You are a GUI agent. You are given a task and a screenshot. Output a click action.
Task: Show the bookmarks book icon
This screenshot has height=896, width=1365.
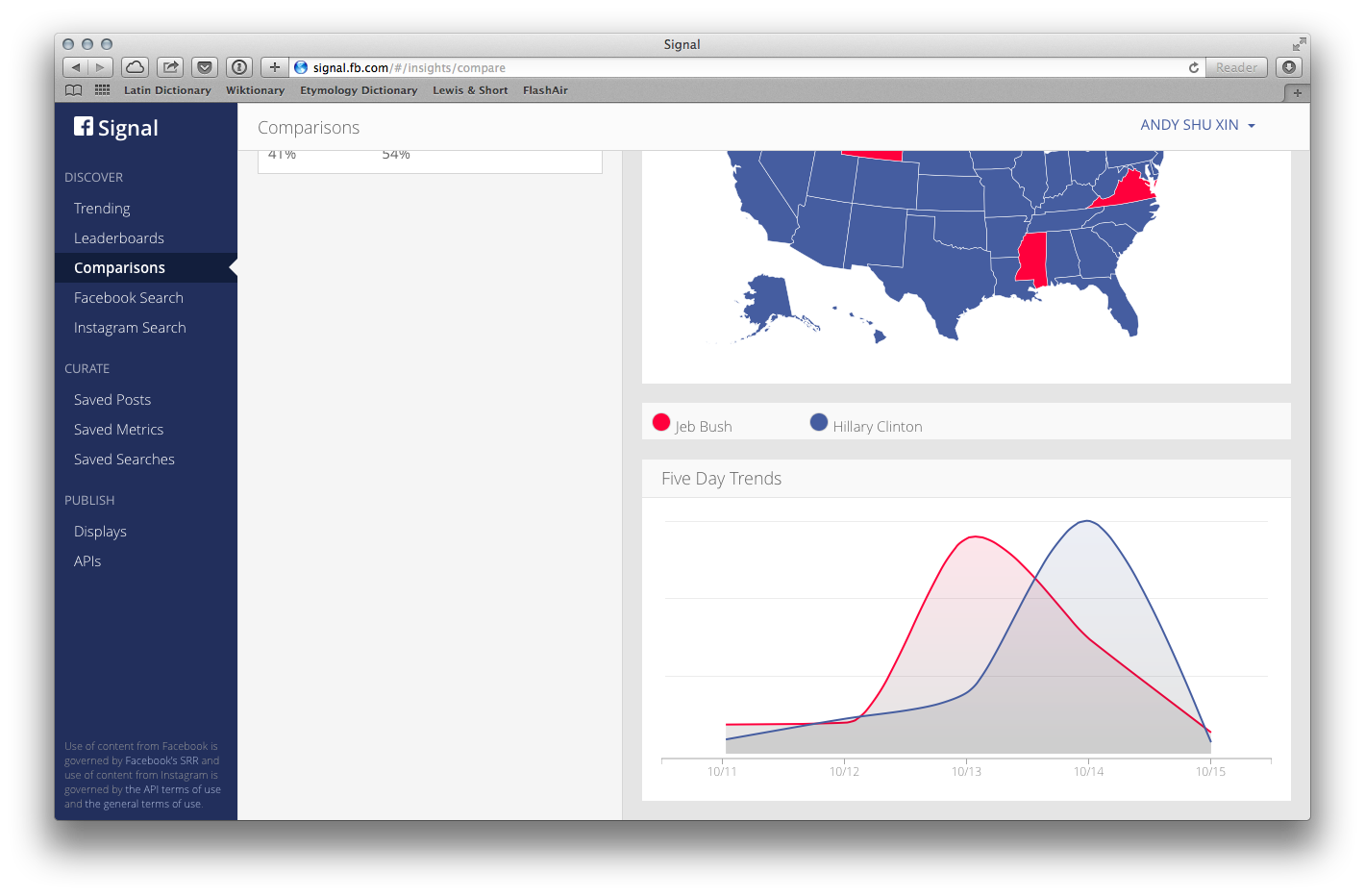click(74, 90)
